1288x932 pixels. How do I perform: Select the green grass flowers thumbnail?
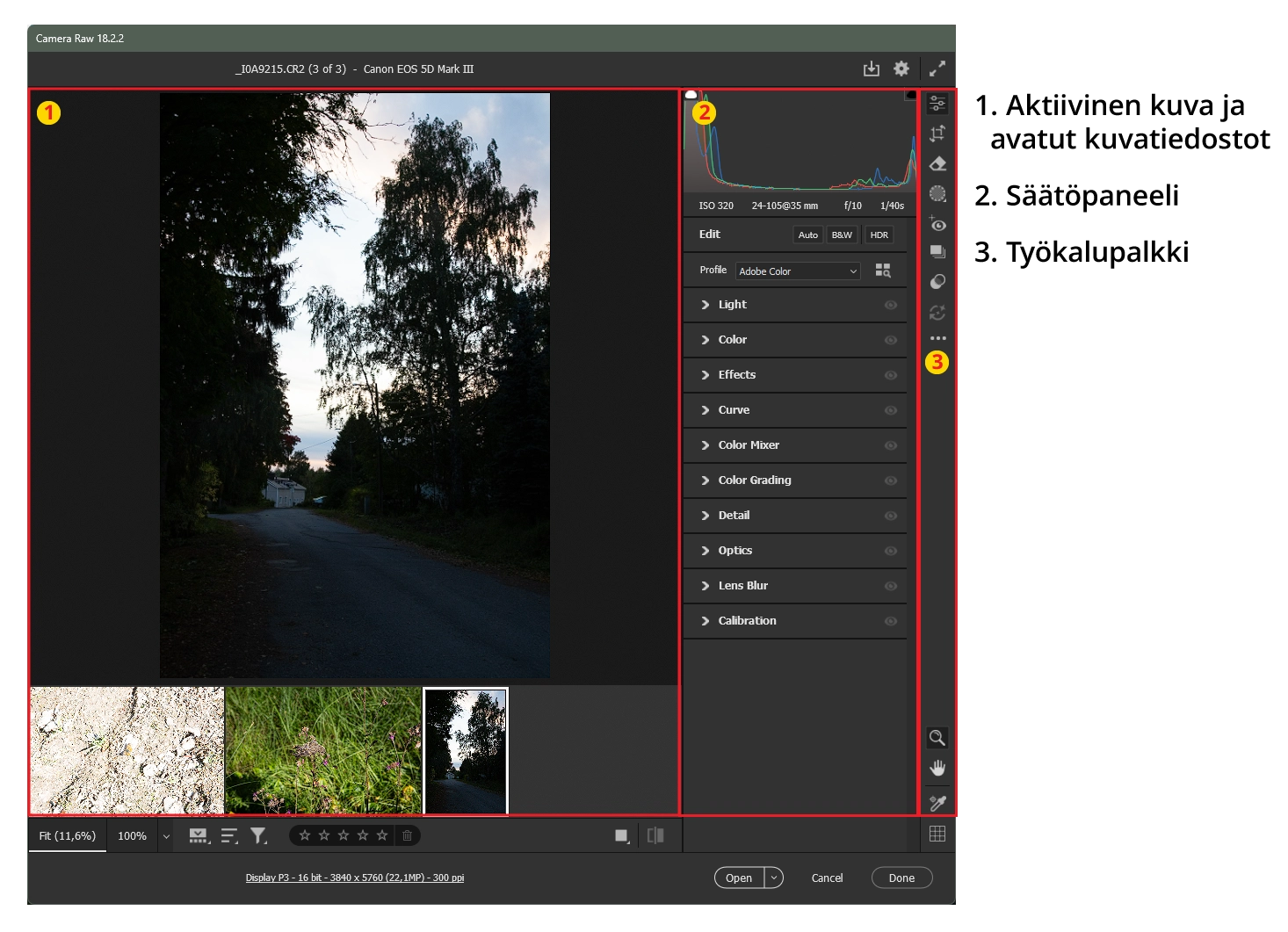click(323, 751)
